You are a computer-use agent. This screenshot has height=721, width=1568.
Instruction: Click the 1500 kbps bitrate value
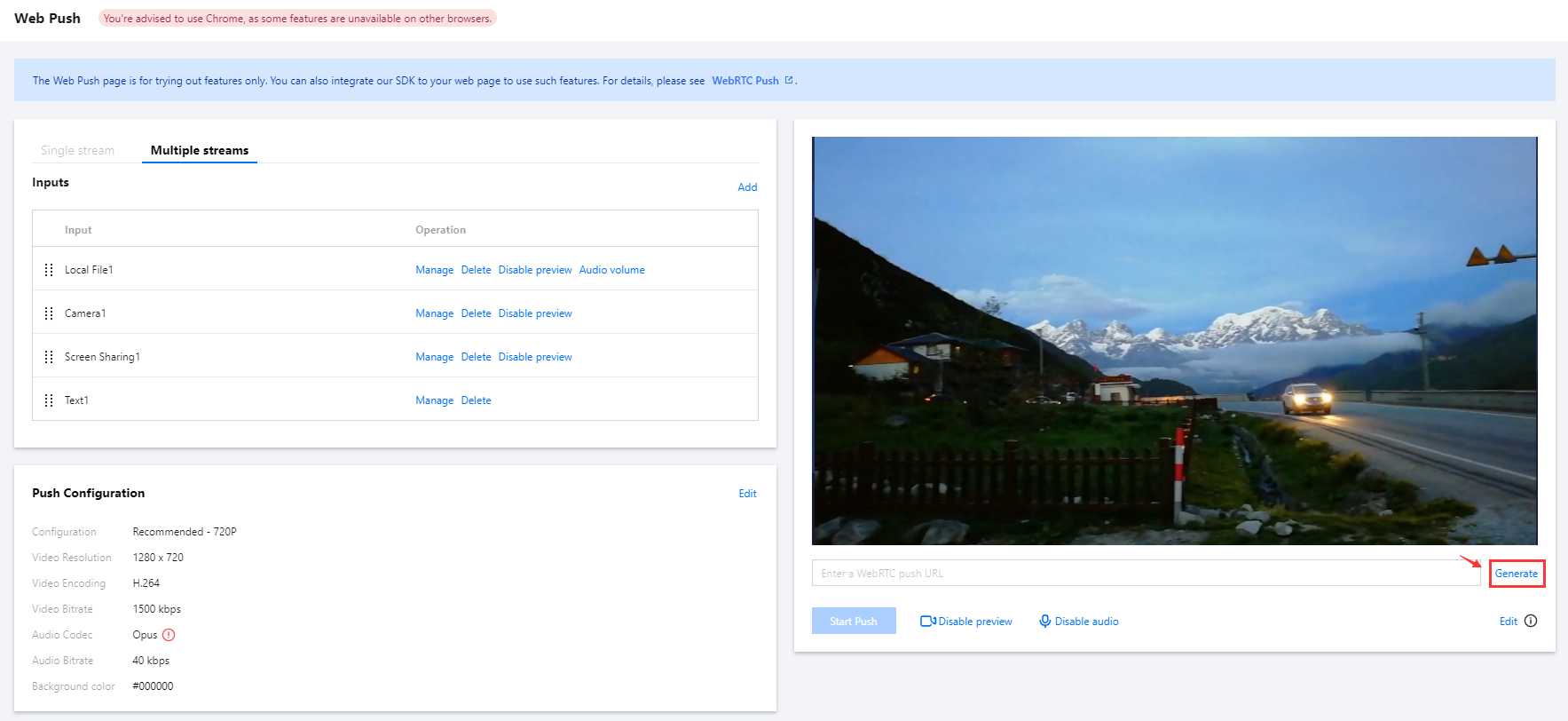[x=157, y=609]
